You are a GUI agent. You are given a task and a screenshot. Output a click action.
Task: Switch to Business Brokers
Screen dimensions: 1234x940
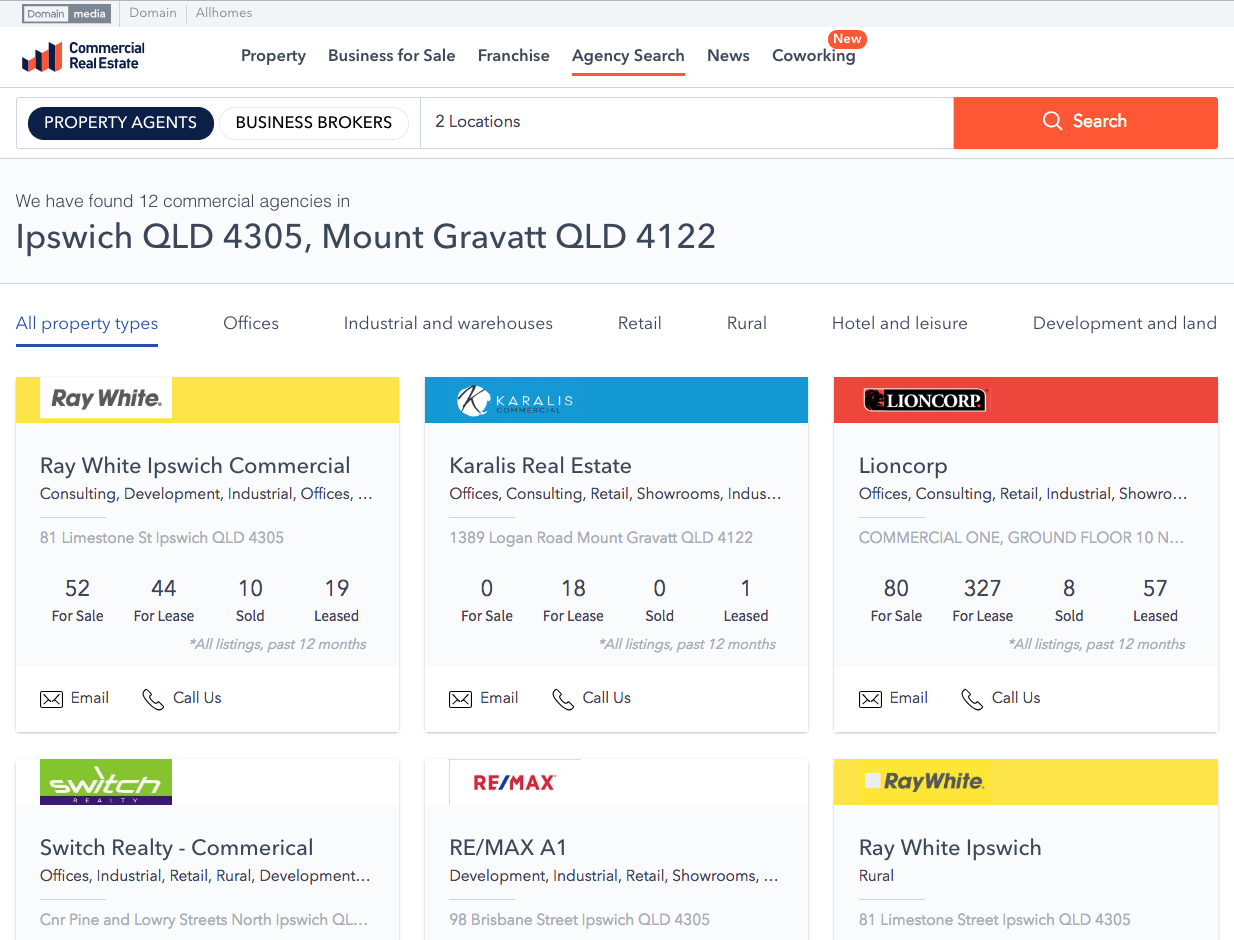[314, 122]
